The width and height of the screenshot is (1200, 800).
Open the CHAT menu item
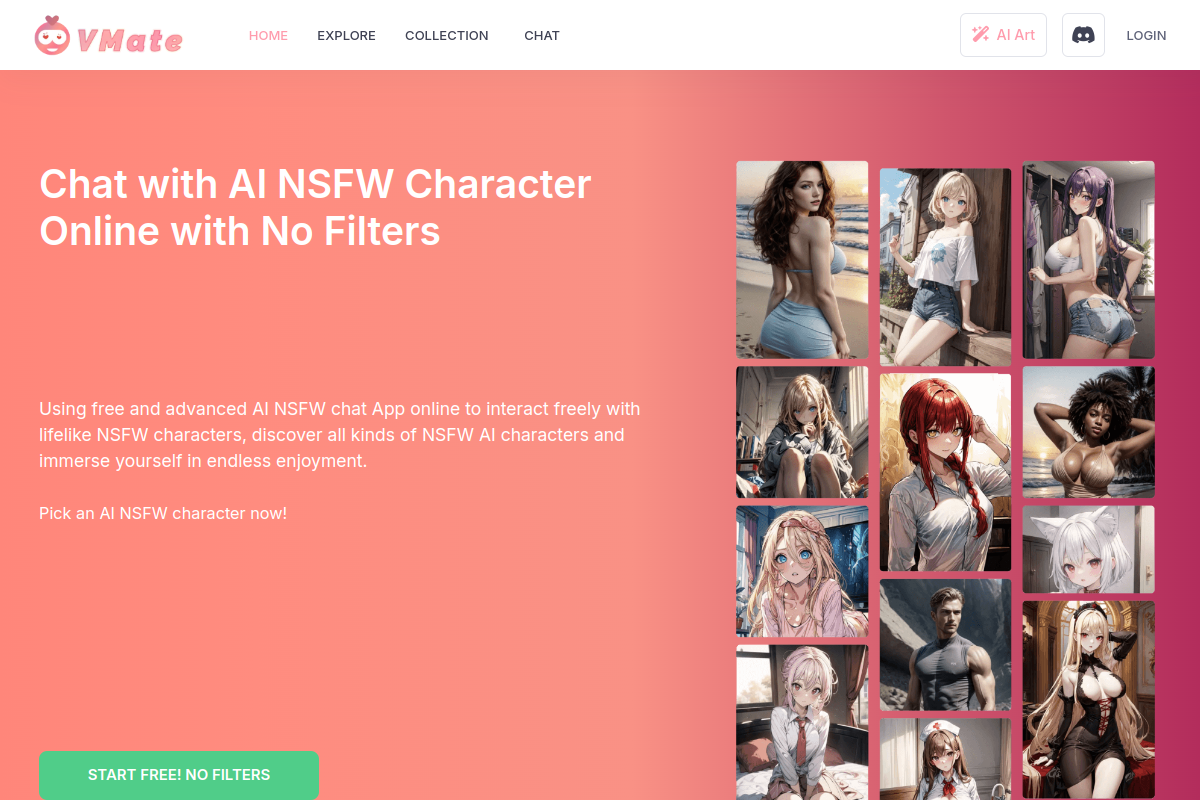point(542,35)
